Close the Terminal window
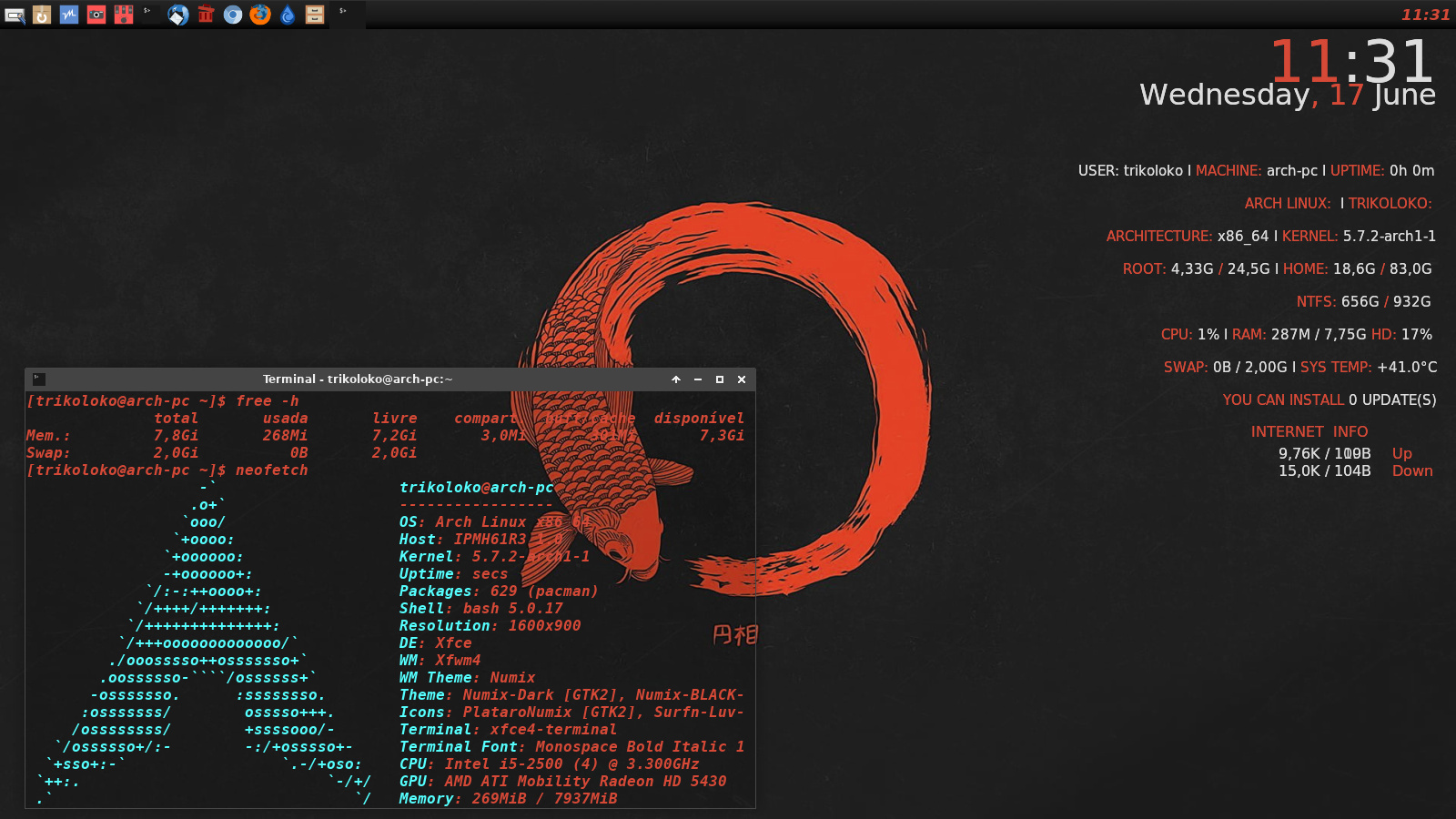 tap(742, 379)
